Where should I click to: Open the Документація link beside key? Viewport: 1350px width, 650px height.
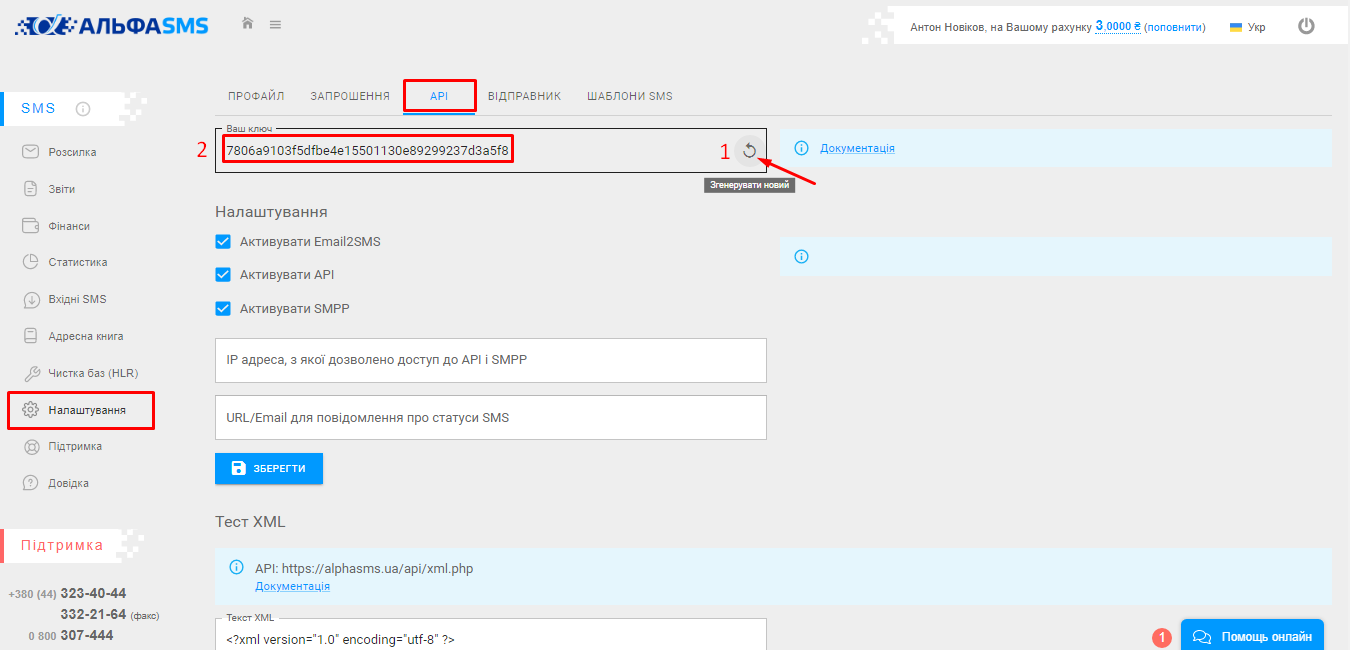[857, 148]
